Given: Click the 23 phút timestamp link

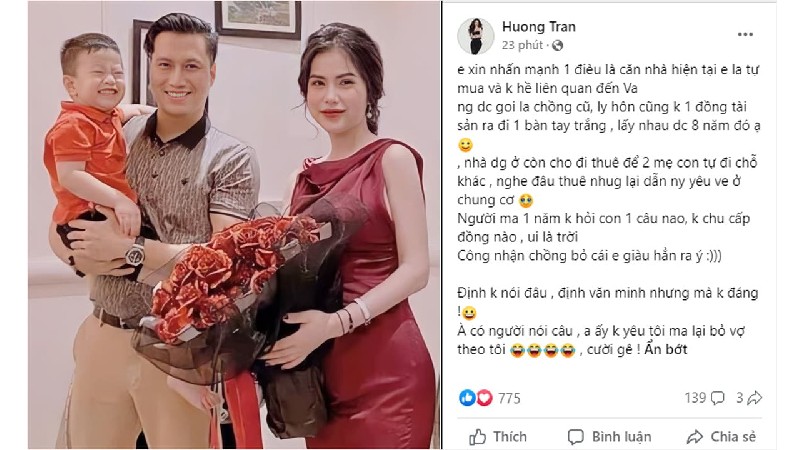Looking at the screenshot, I should pos(522,45).
